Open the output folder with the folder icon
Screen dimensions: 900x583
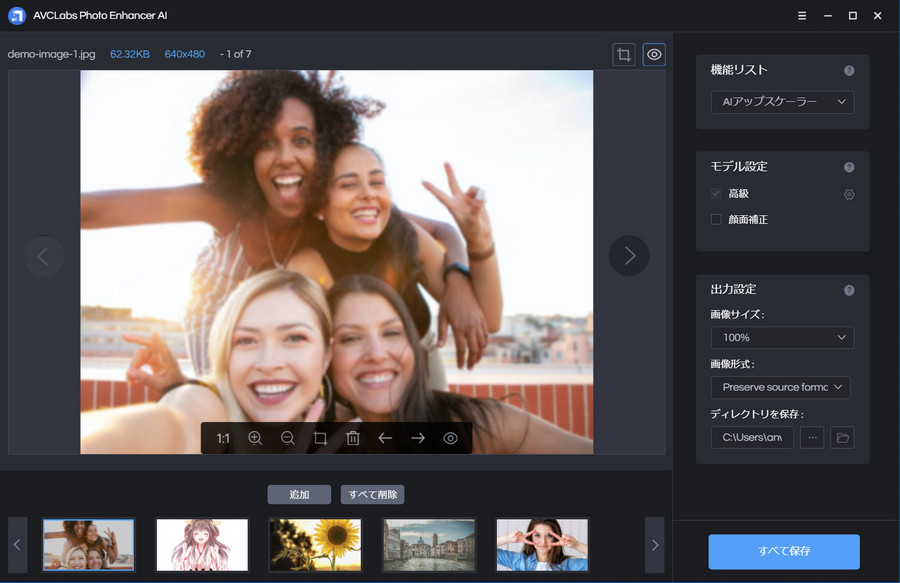842,437
